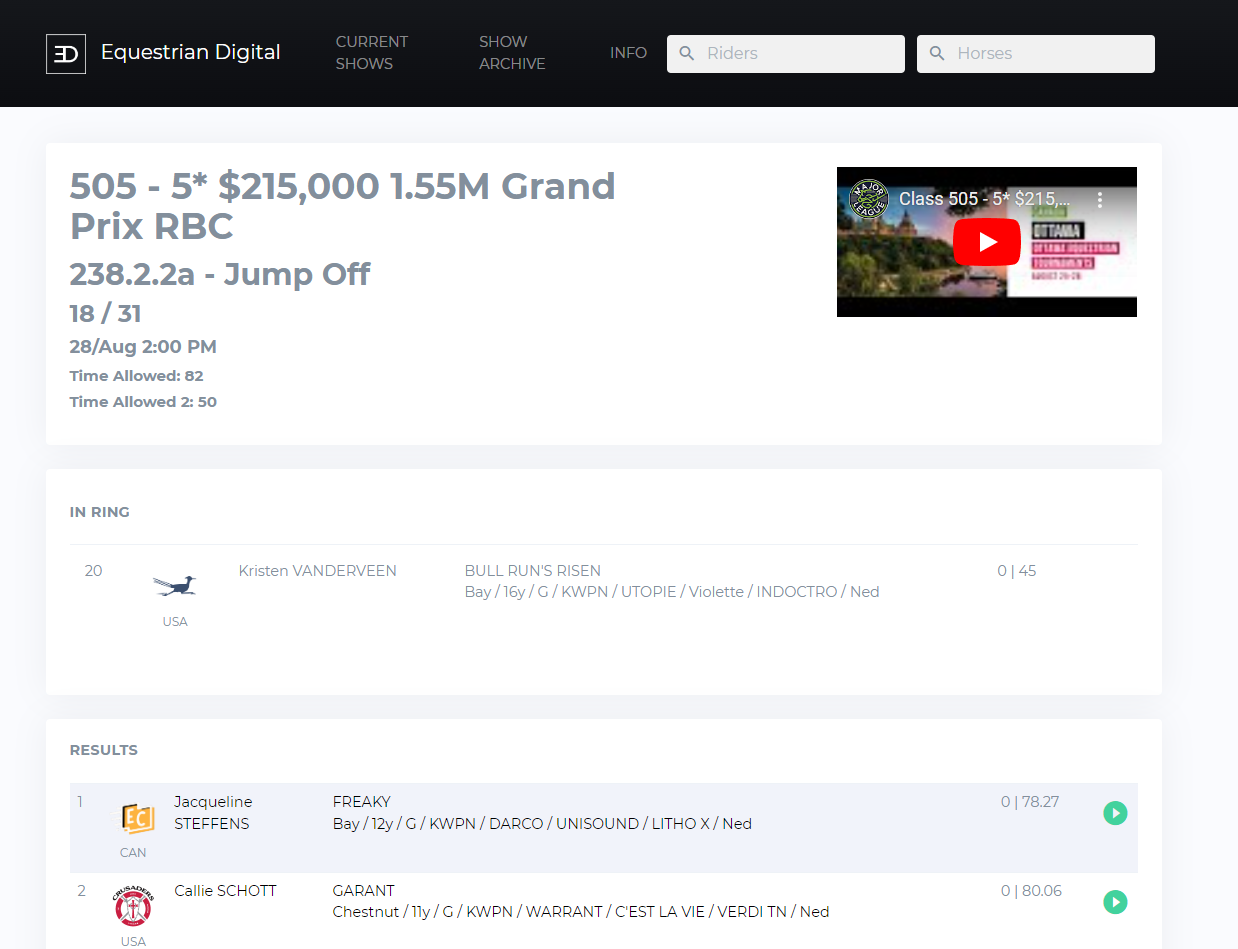
Task: Click the USA label under the Crusaders logo
Action: coord(133,941)
